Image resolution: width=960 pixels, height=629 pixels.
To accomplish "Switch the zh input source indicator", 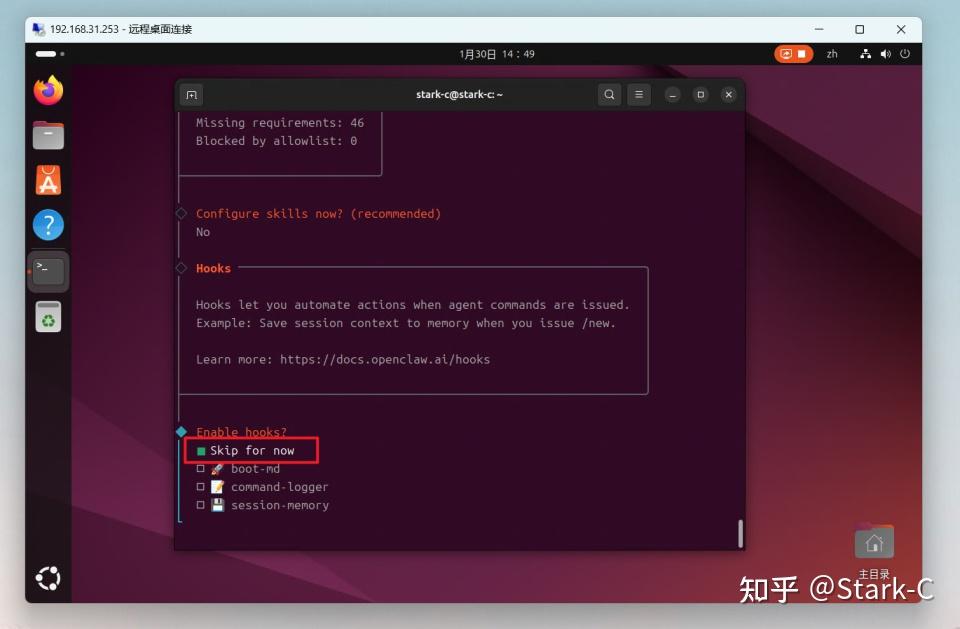I will [x=831, y=54].
